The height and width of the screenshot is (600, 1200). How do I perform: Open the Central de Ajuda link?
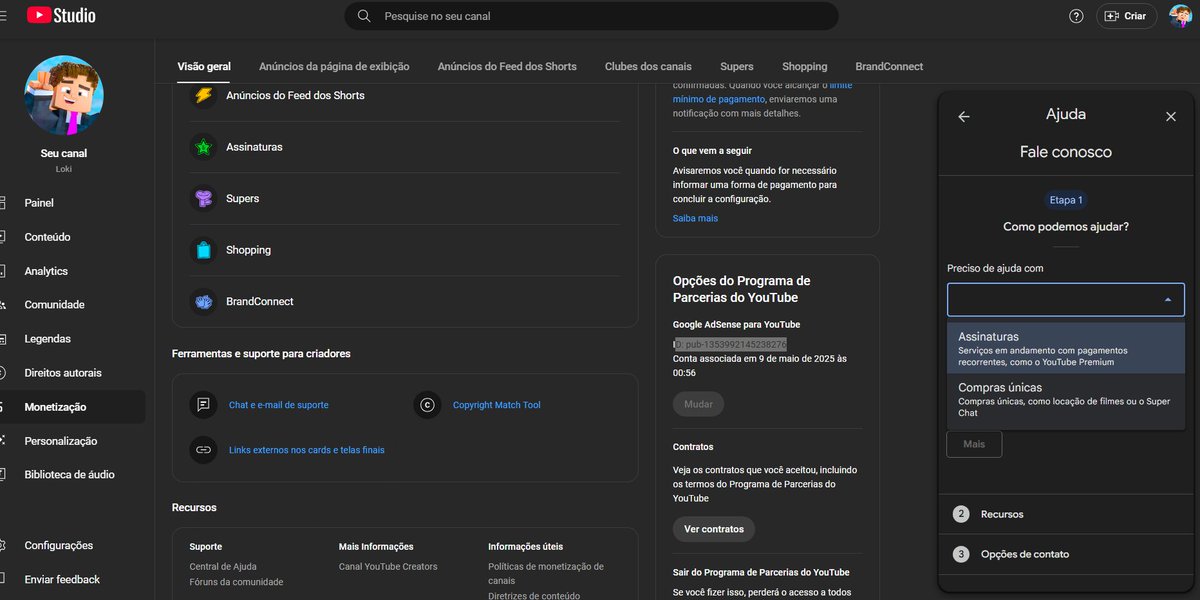point(223,567)
